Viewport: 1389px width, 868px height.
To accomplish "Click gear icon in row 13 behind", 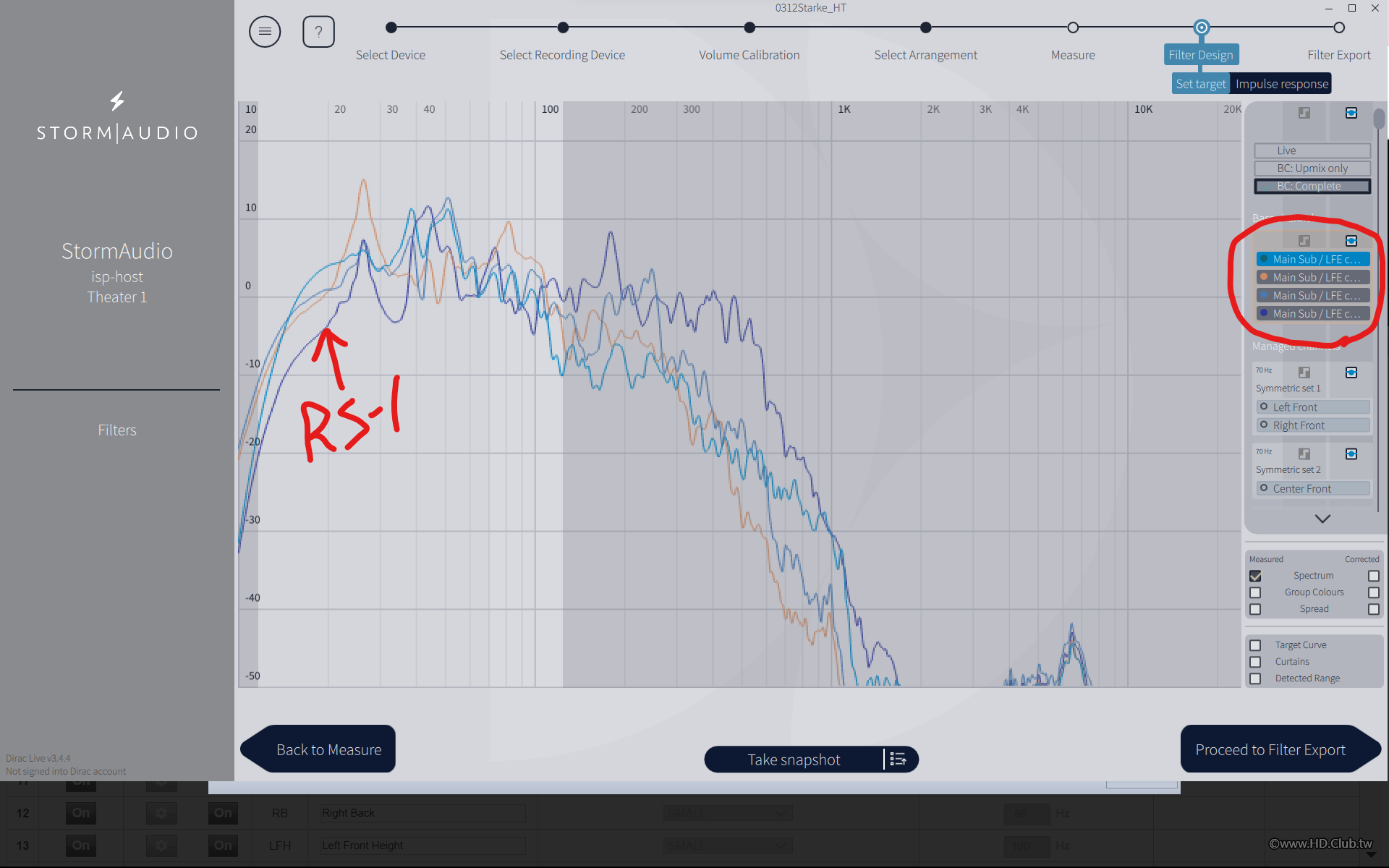I will coord(161,846).
